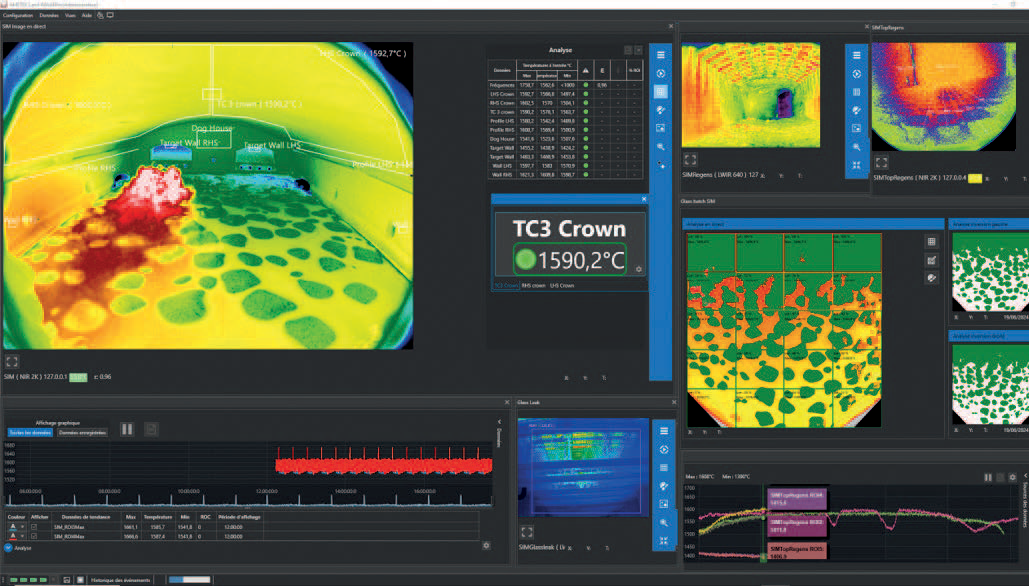
Task: Open the palette tool in the Glass Leak toolbar
Action: coord(664,486)
